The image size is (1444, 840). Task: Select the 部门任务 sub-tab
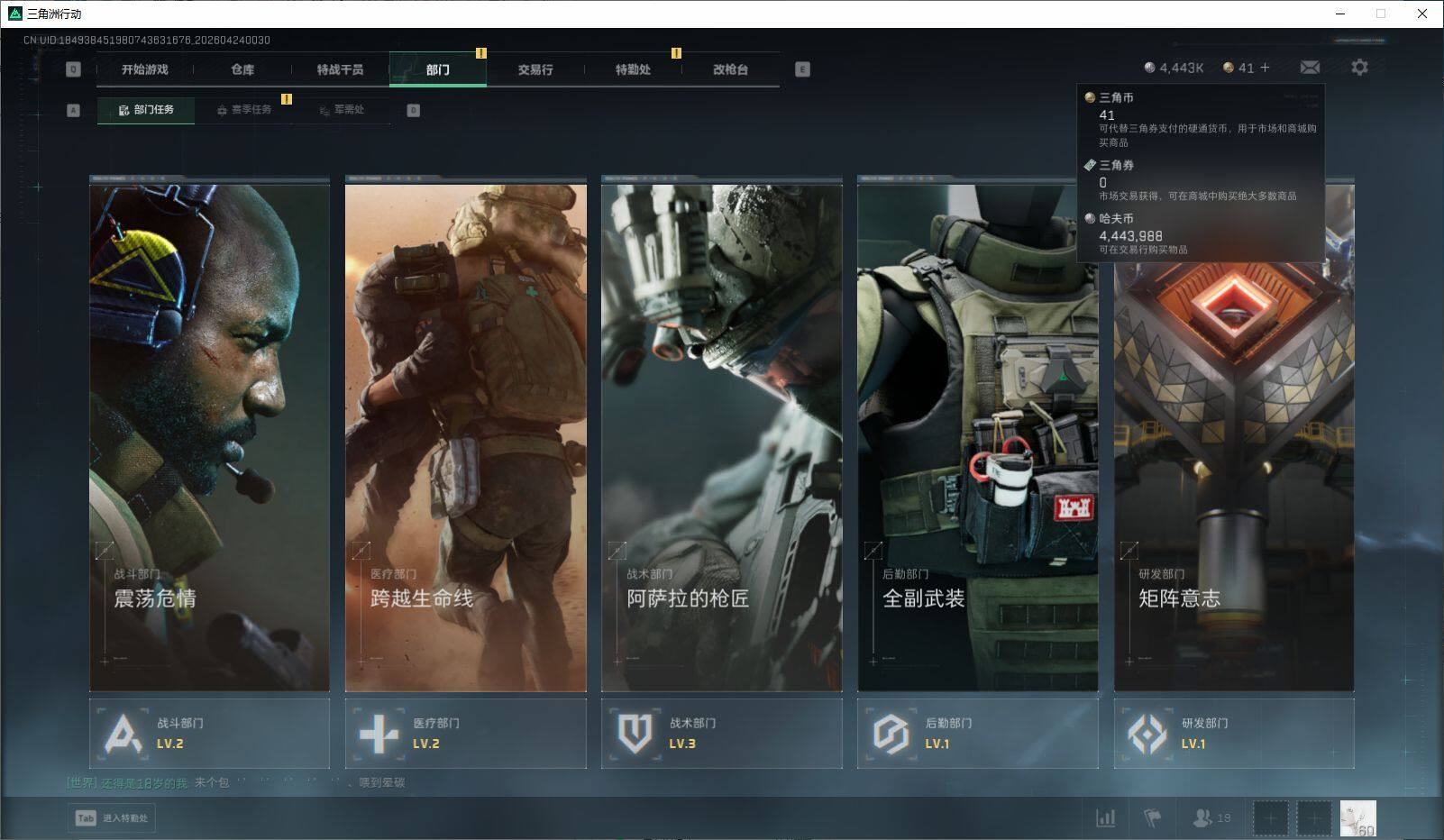click(x=146, y=110)
